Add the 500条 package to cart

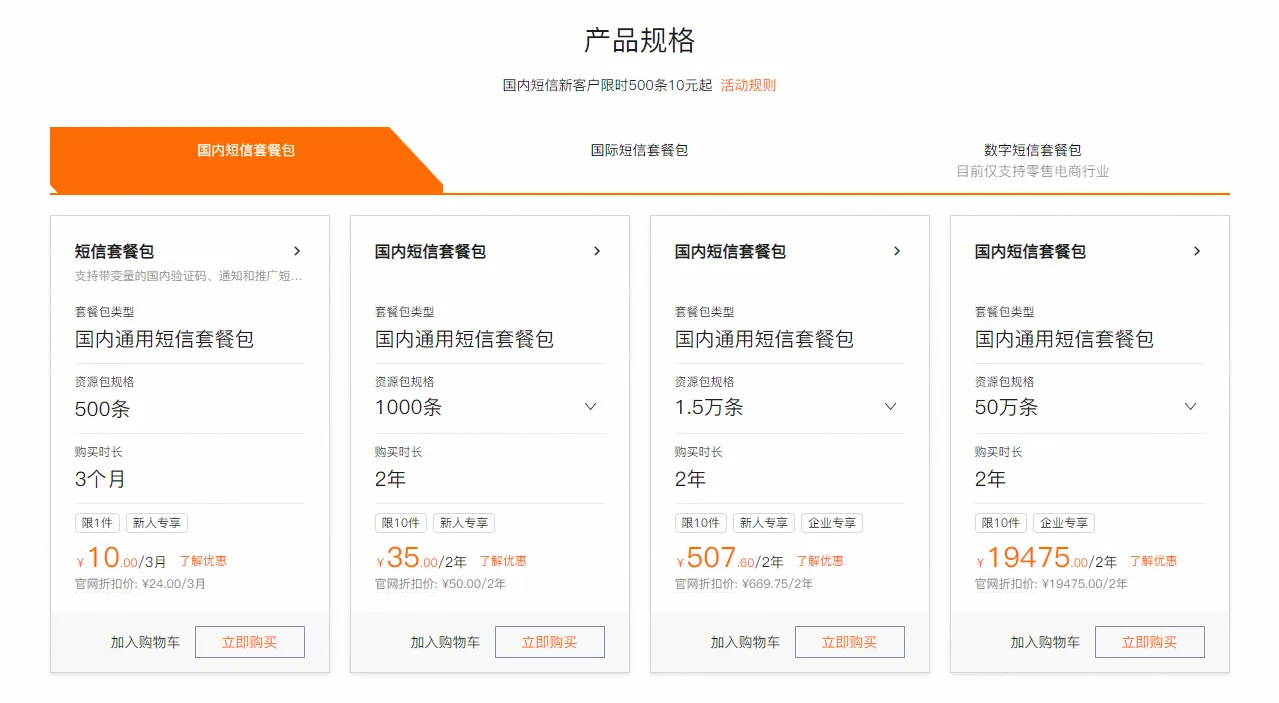pos(145,642)
